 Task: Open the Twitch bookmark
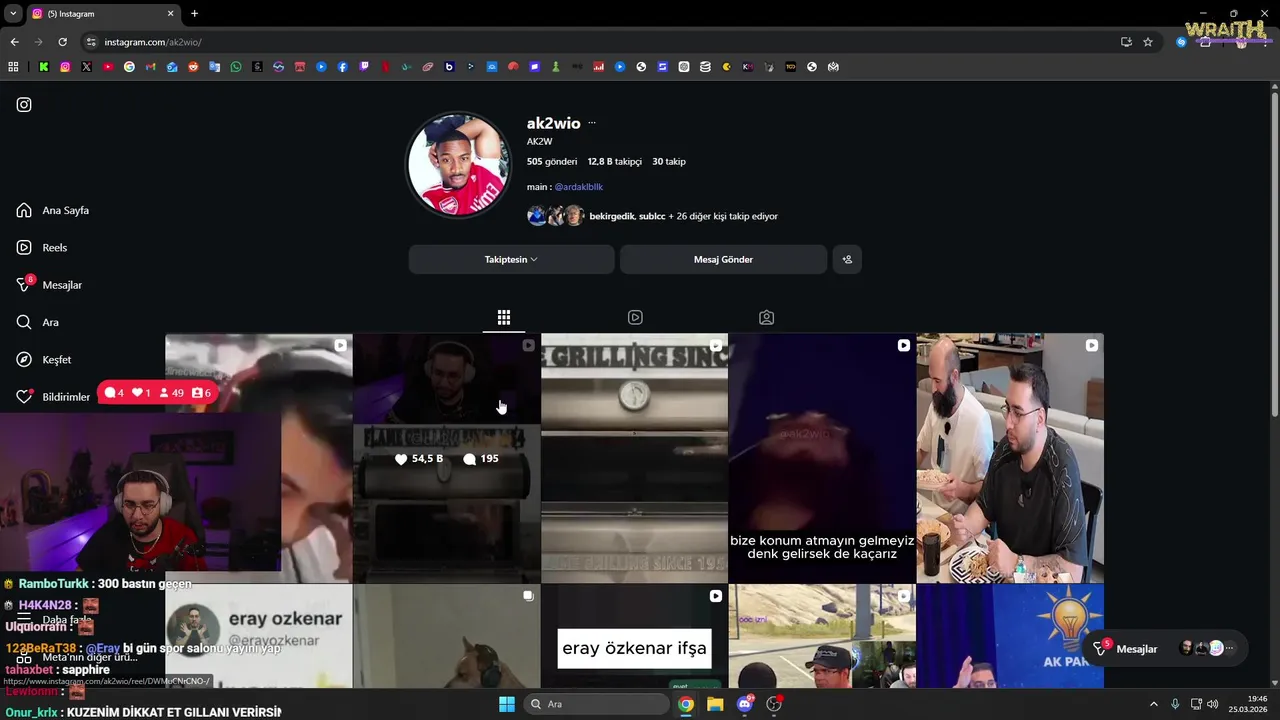364,67
